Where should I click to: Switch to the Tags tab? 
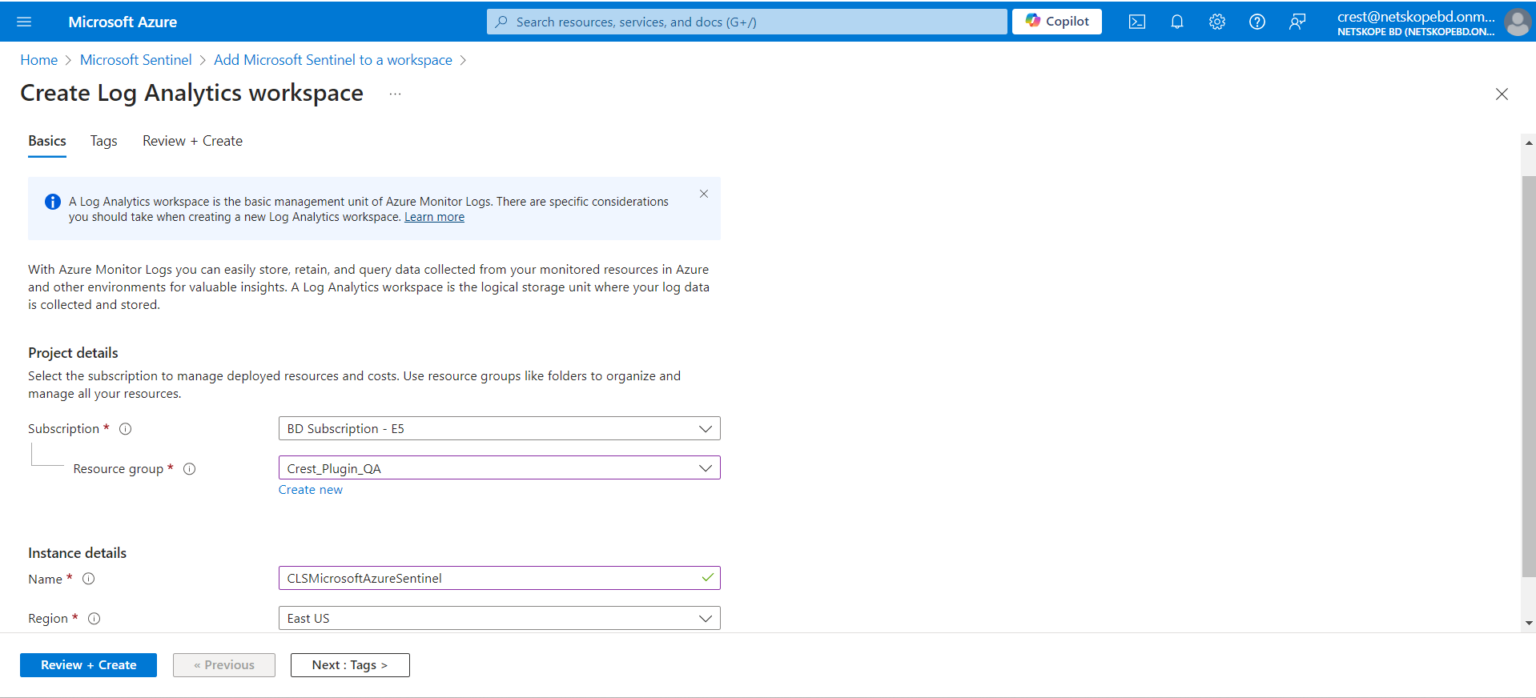point(103,140)
